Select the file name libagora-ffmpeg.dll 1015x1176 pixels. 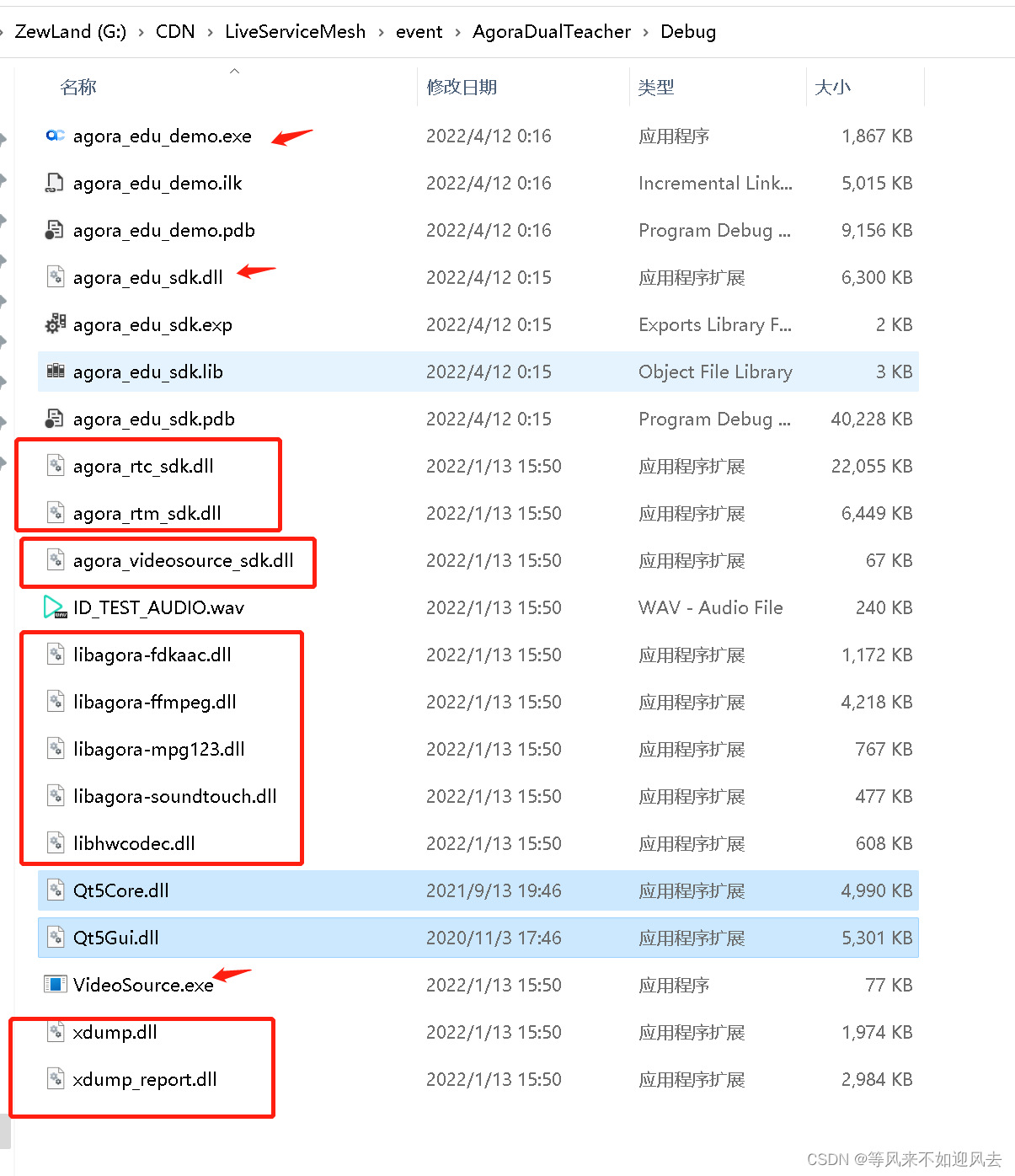(155, 703)
